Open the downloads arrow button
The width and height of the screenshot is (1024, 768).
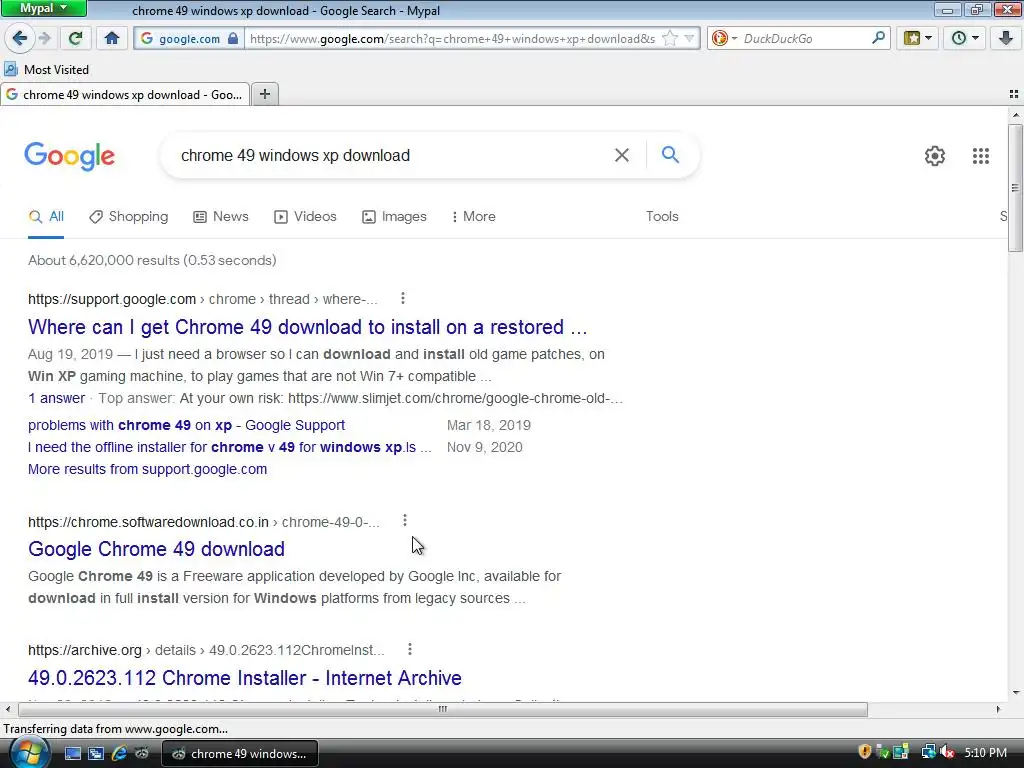[1006, 39]
